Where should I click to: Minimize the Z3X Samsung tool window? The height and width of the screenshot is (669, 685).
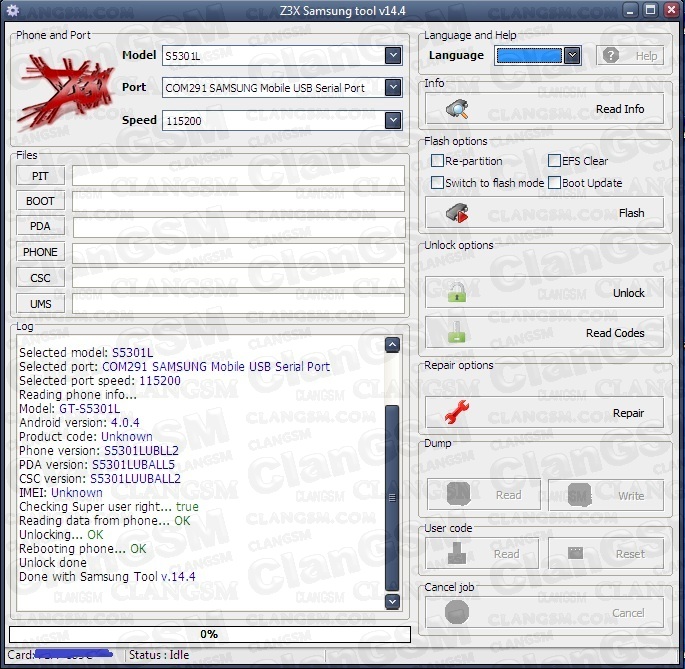click(x=630, y=10)
